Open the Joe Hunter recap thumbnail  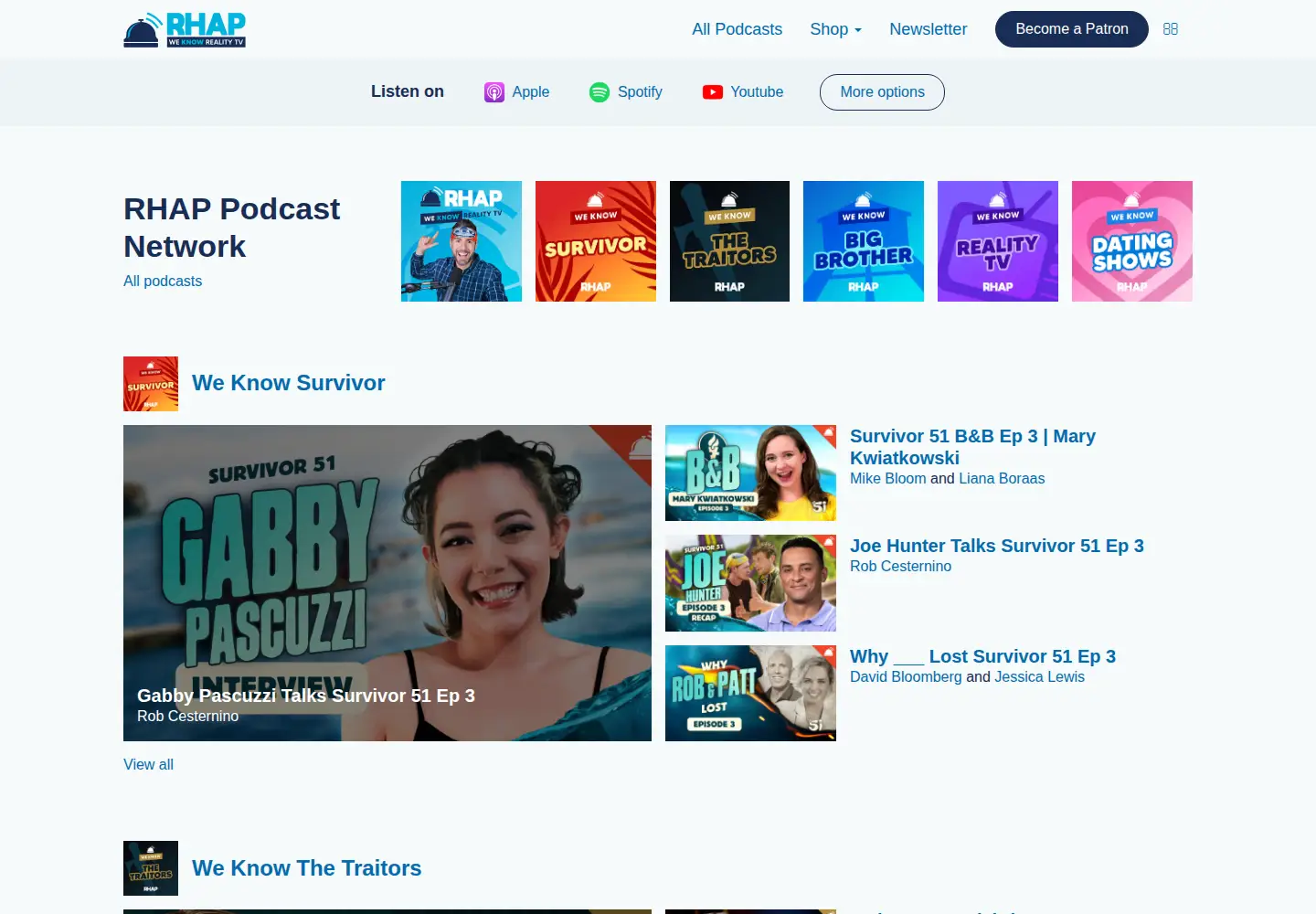750,583
